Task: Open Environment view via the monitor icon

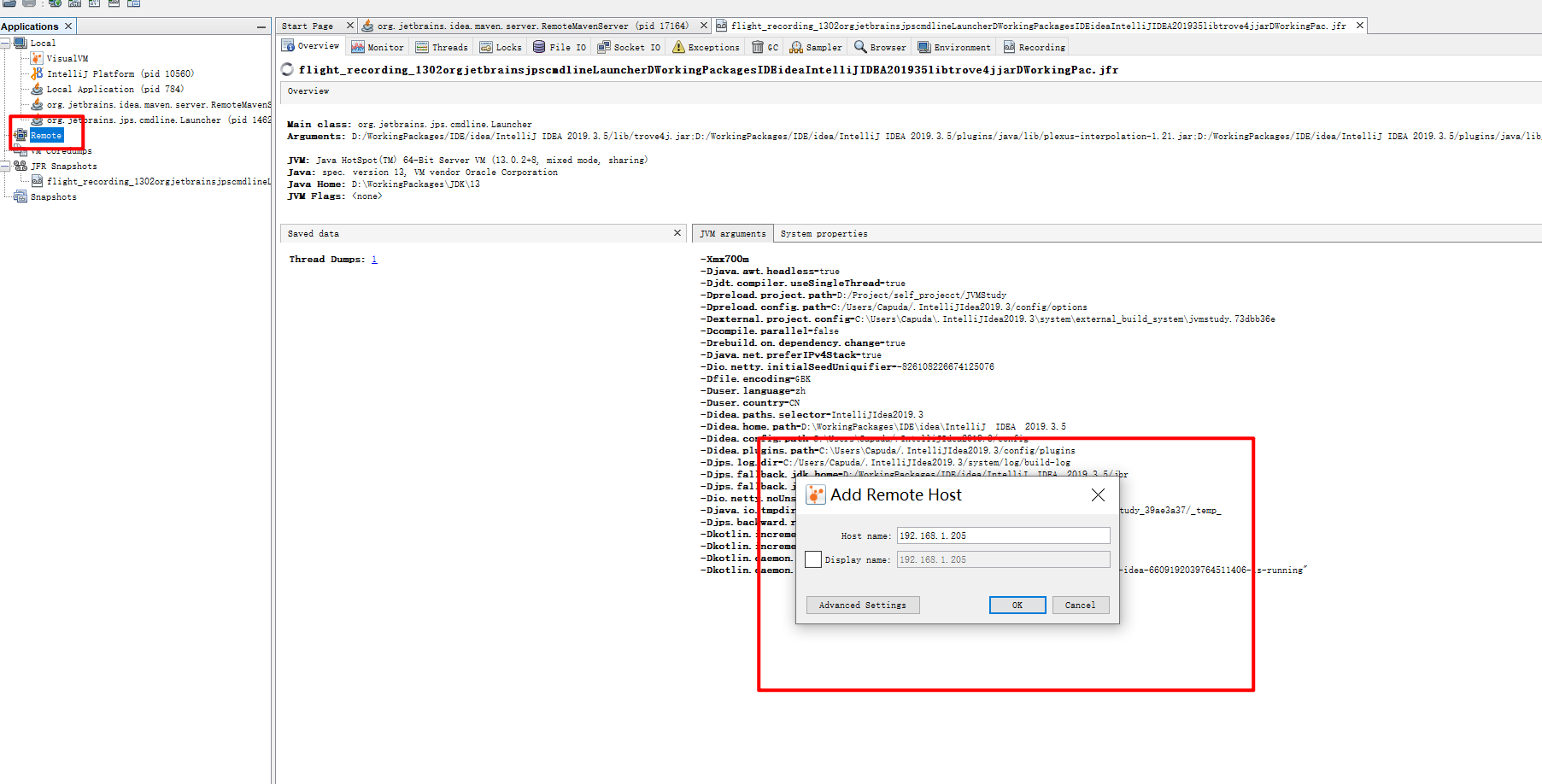Action: (924, 47)
